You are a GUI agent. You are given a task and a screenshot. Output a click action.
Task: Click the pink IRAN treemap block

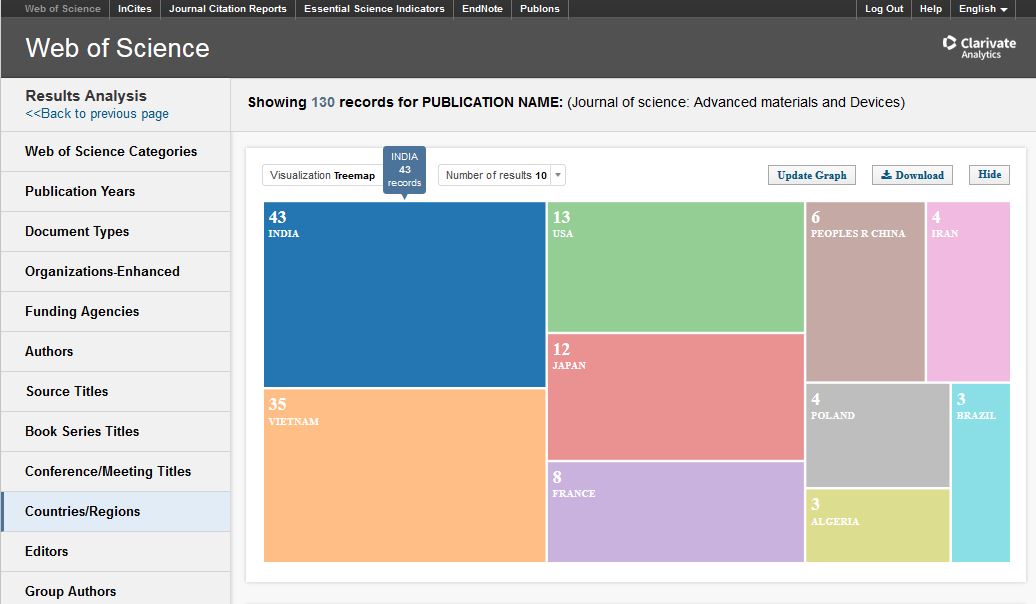(968, 291)
